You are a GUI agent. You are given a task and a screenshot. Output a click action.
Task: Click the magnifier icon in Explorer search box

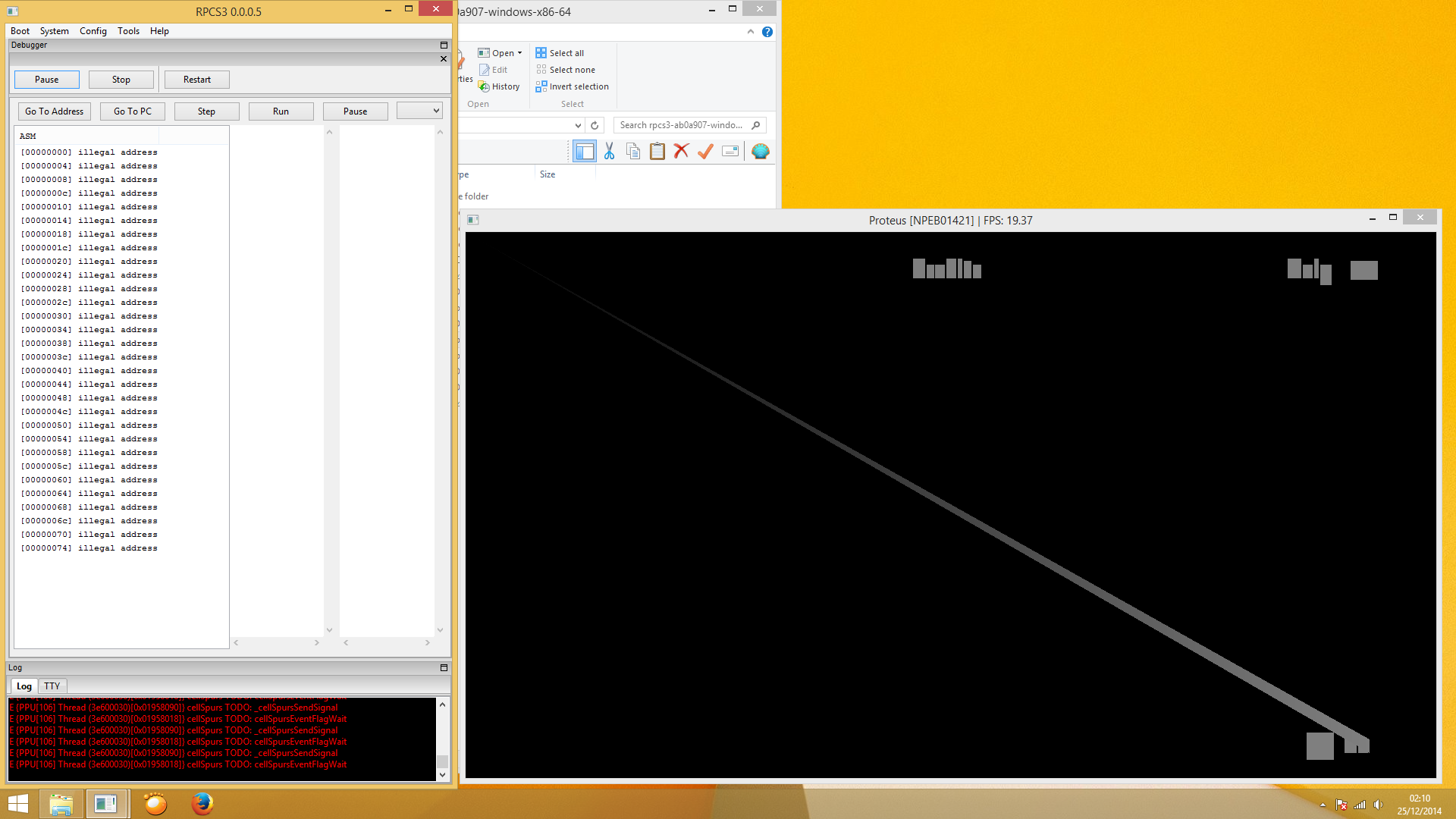tap(755, 125)
